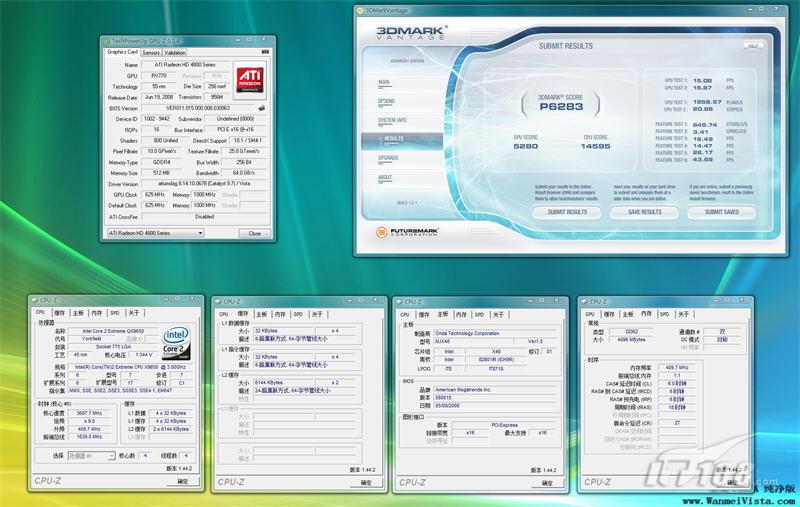Viewport: 800px width, 507px height.
Task: Click the Onda Technology Corporation manufacturer field
Action: (494, 333)
